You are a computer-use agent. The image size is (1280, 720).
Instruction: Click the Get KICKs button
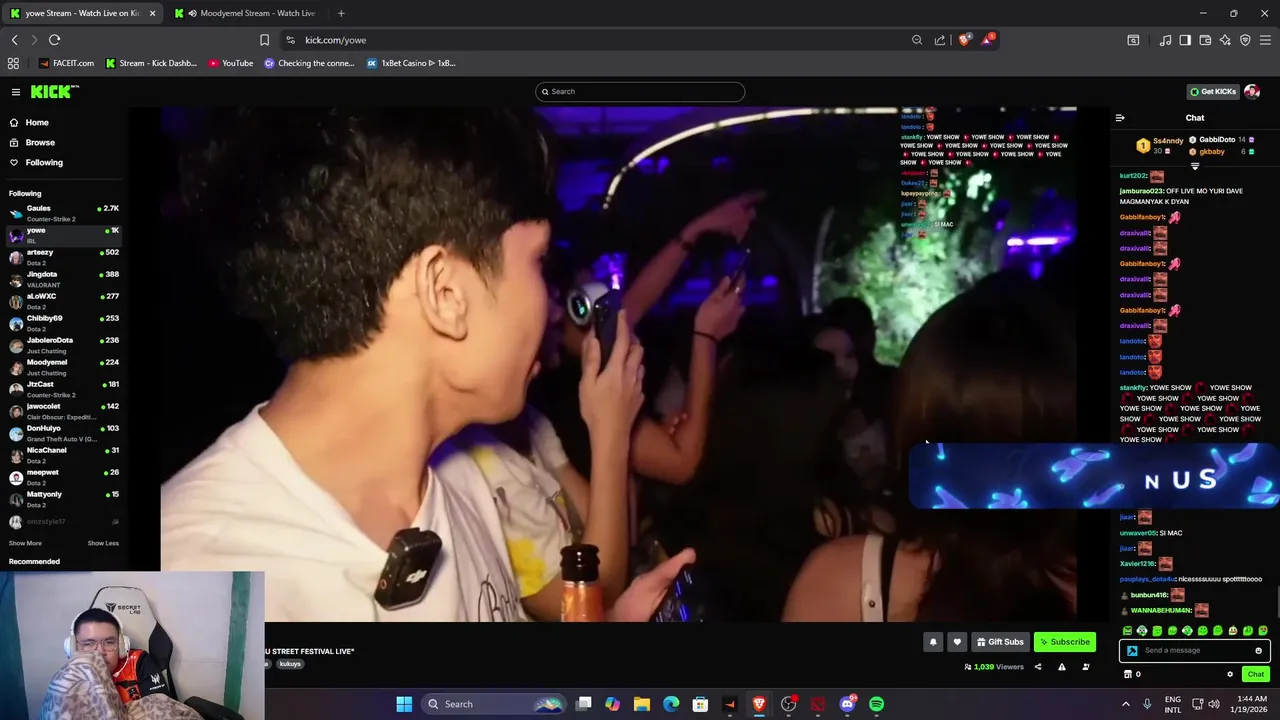click(x=1213, y=91)
